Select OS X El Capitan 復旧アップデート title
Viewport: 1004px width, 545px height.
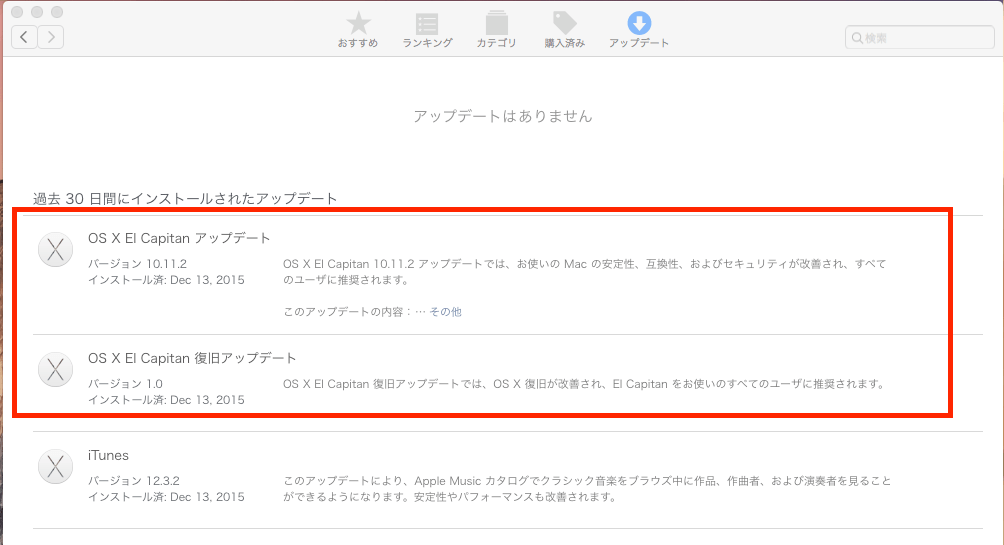192,358
